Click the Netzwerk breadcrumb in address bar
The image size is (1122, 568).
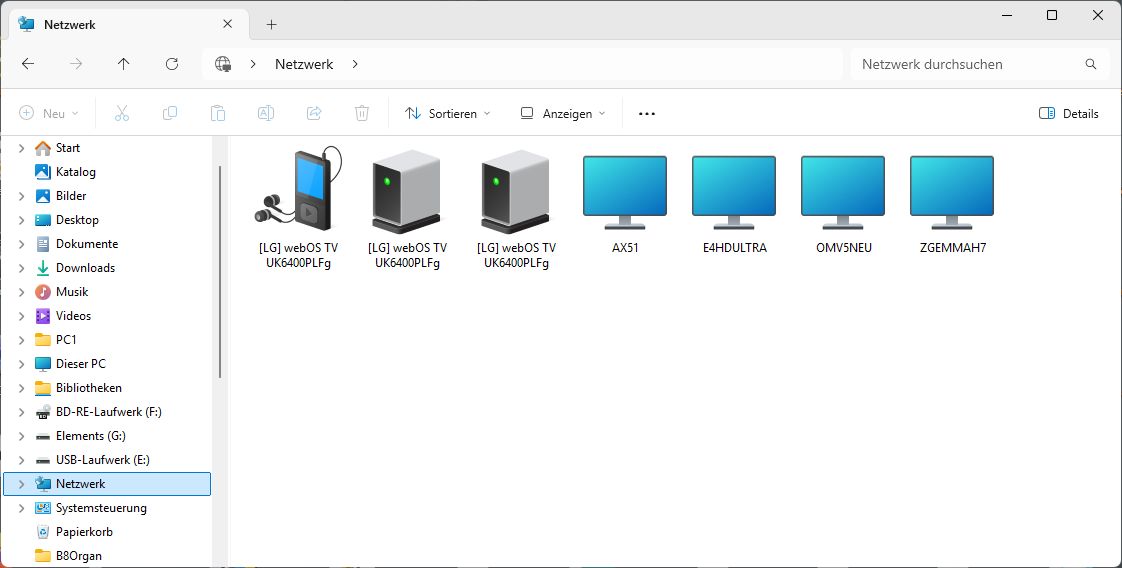pos(304,64)
